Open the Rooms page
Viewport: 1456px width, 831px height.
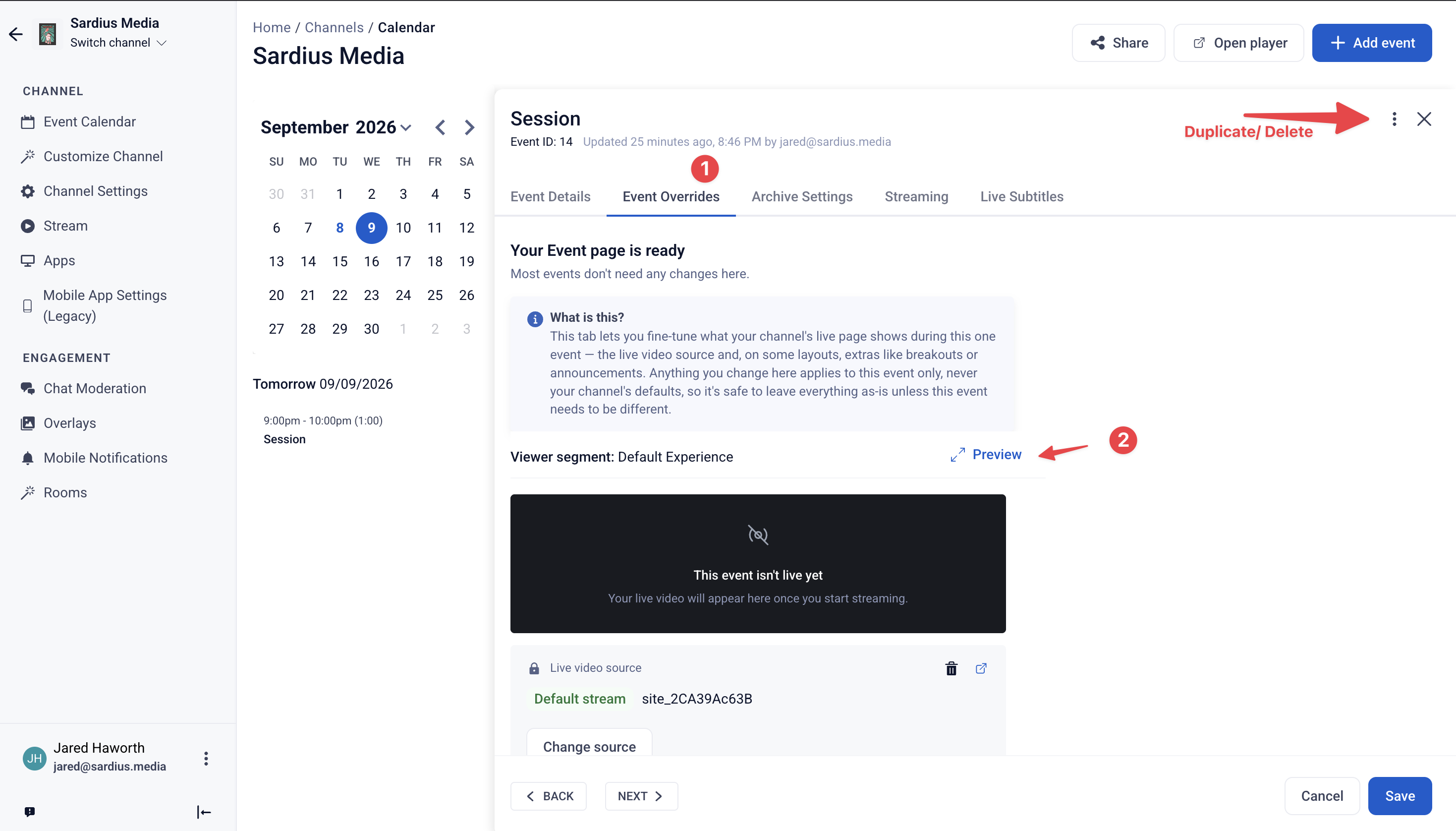tap(54, 492)
